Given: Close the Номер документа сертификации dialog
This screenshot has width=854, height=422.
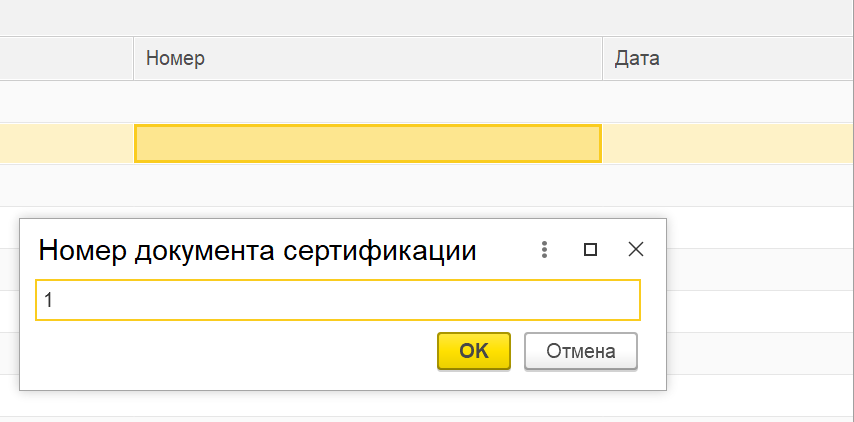Looking at the screenshot, I should click(636, 249).
